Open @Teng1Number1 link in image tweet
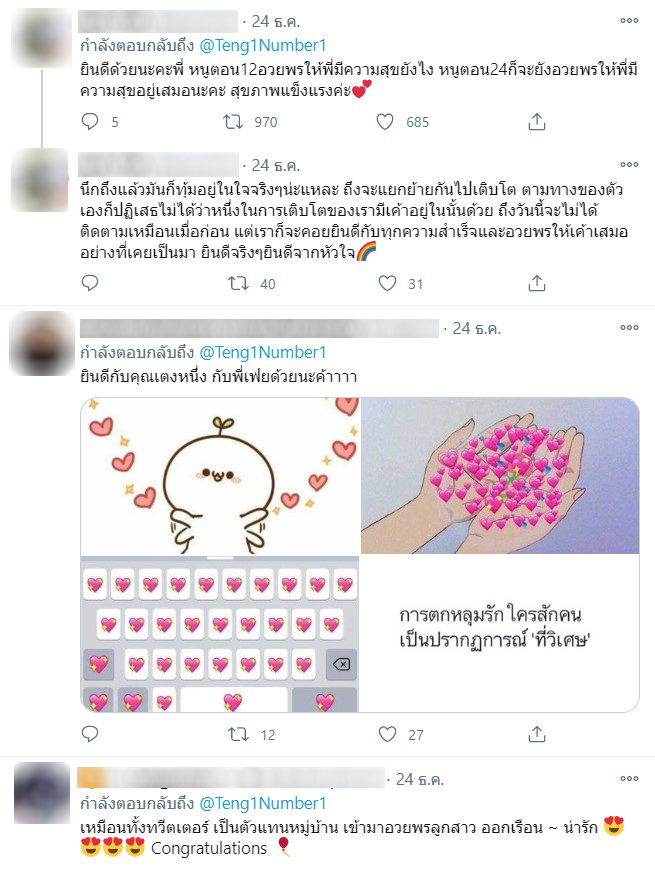 click(263, 352)
